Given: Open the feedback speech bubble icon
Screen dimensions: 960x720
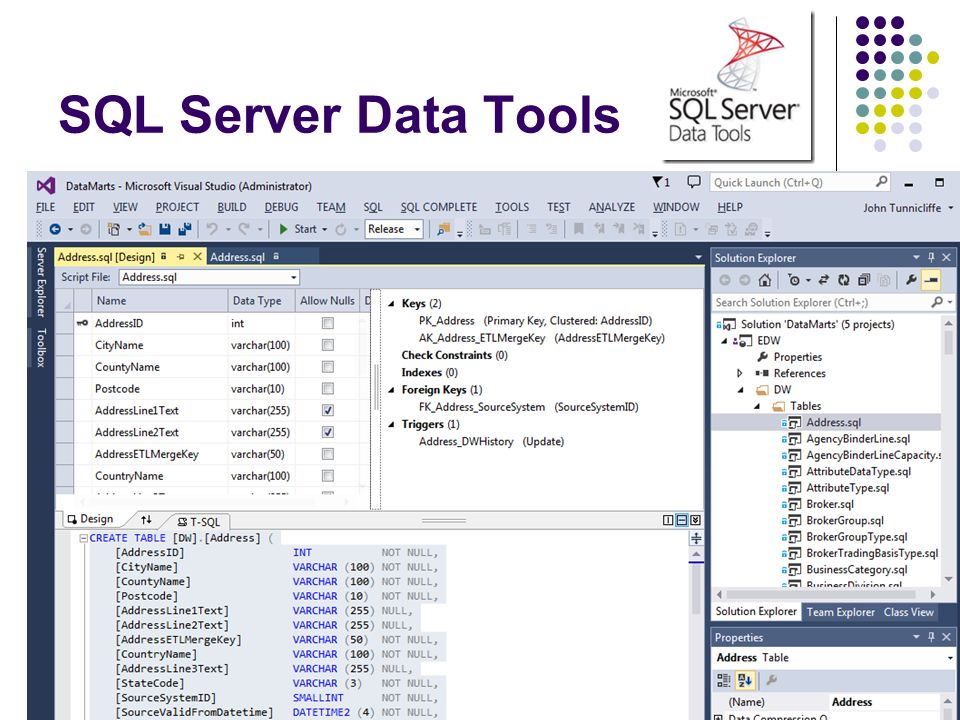Looking at the screenshot, I should point(694,182).
